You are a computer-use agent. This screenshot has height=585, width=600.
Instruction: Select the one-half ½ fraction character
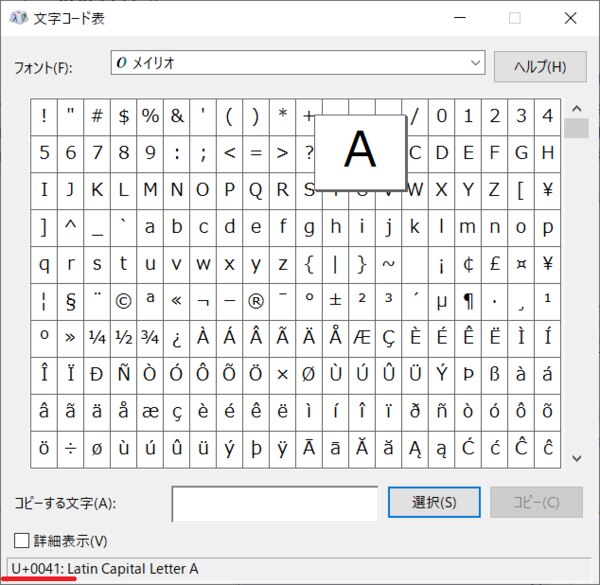[123, 337]
